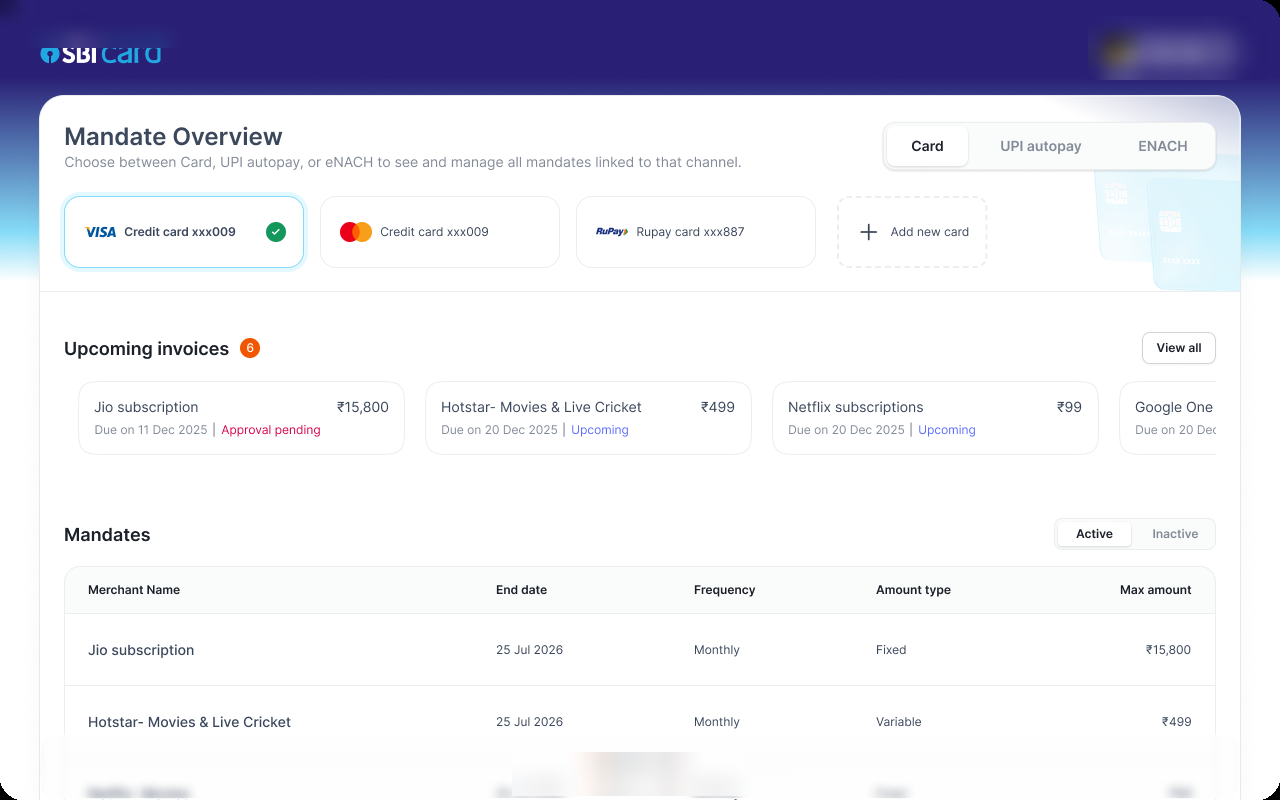Click the Max amount column header

coord(1156,590)
